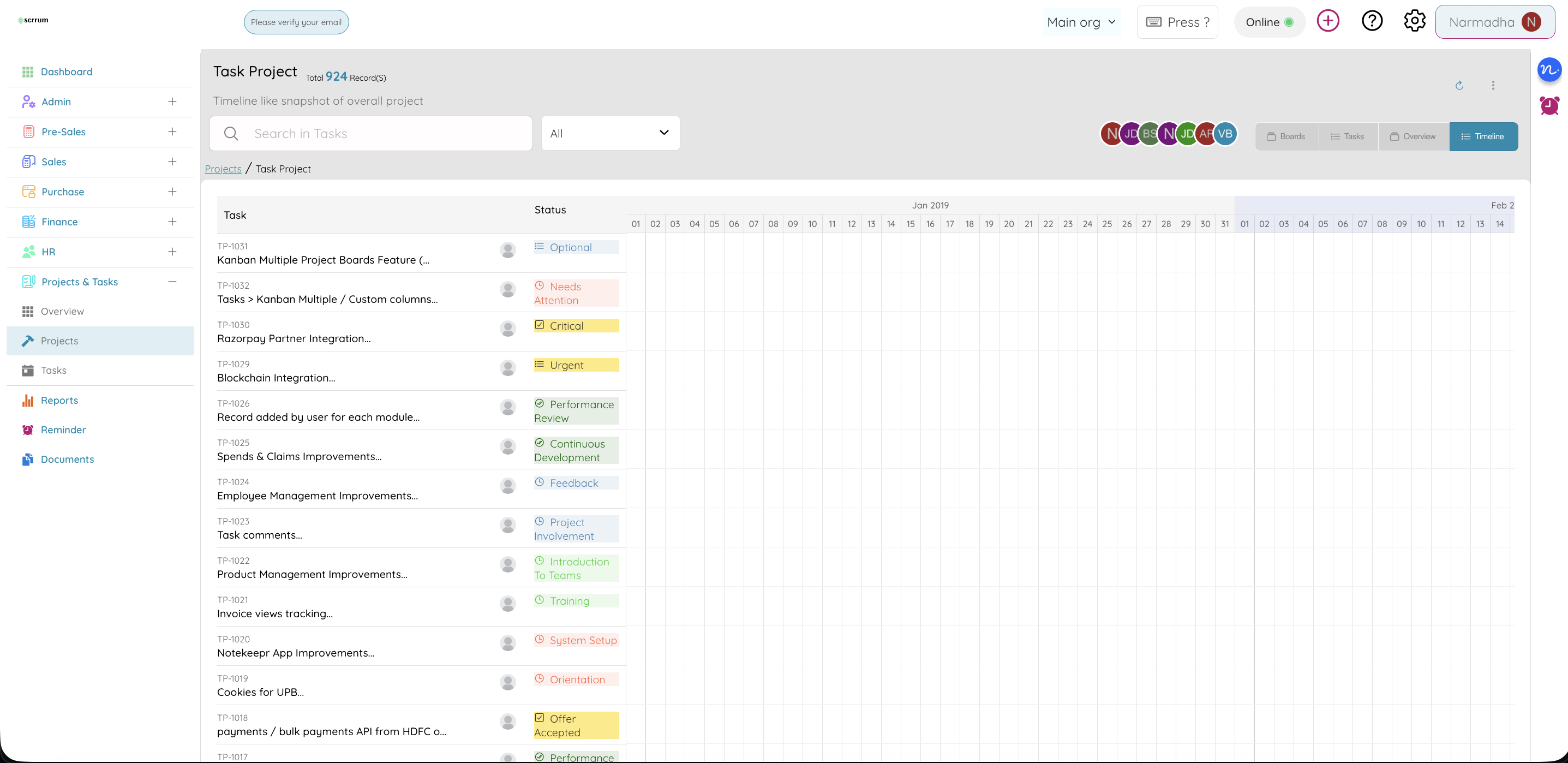This screenshot has height=763, width=1568.
Task: Open the Main org dropdown
Action: [1082, 21]
